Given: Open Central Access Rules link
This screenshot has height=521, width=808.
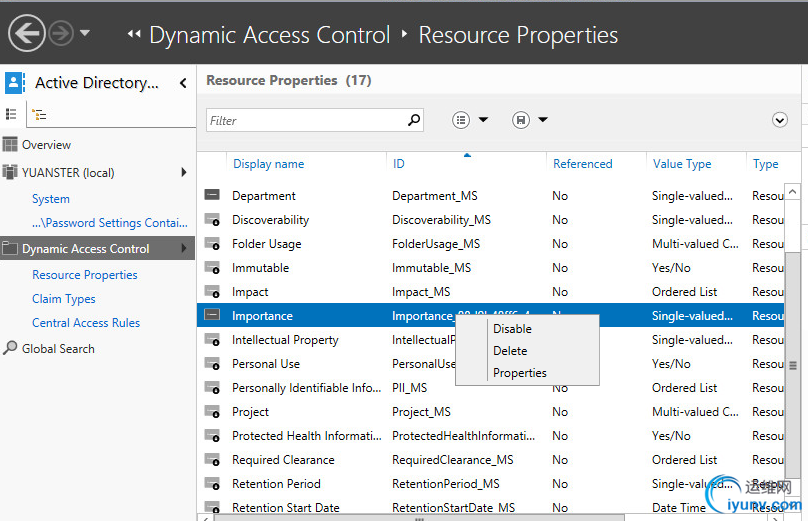Looking at the screenshot, I should [x=86, y=323].
